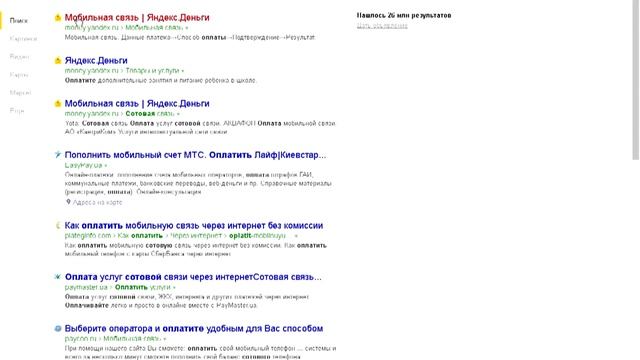The image size is (640, 360).
Task: Click the Дать объявление link under the result count
Action: (x=382, y=26)
